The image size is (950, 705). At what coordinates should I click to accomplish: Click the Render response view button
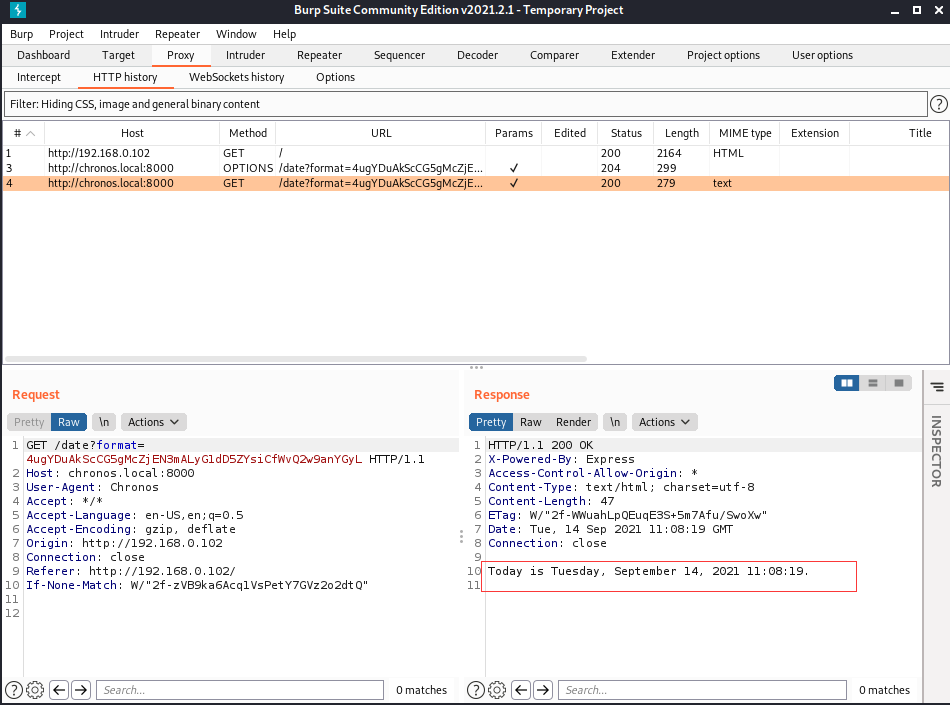[x=573, y=422]
